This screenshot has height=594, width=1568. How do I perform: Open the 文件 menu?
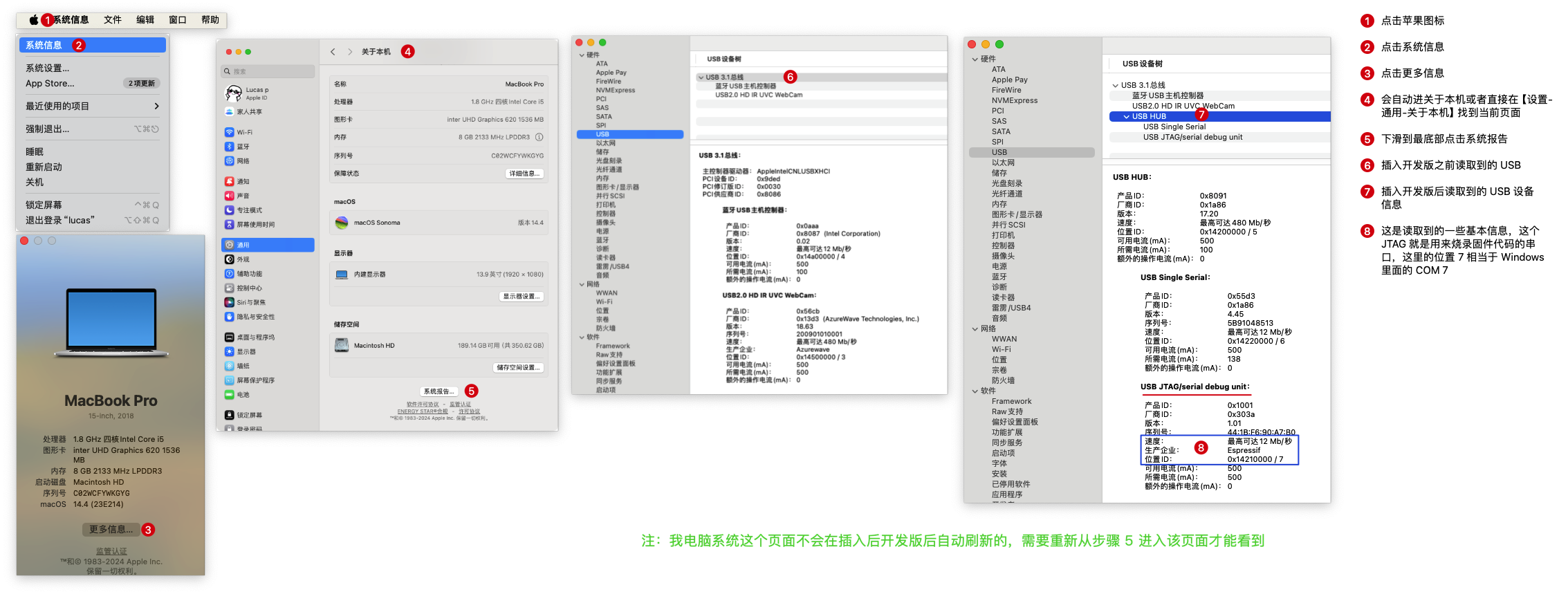[113, 20]
